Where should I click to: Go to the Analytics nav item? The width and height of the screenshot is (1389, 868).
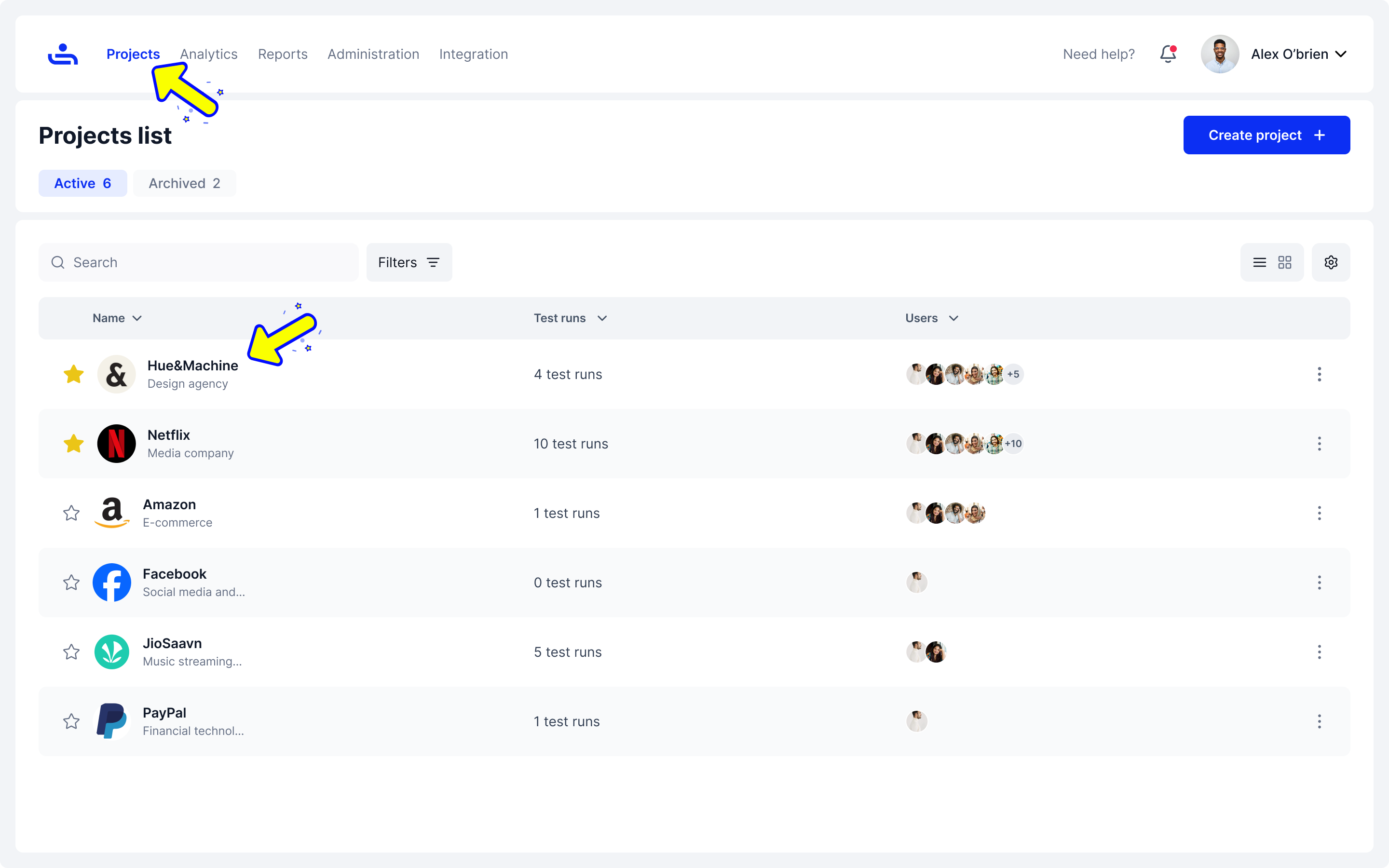click(208, 54)
